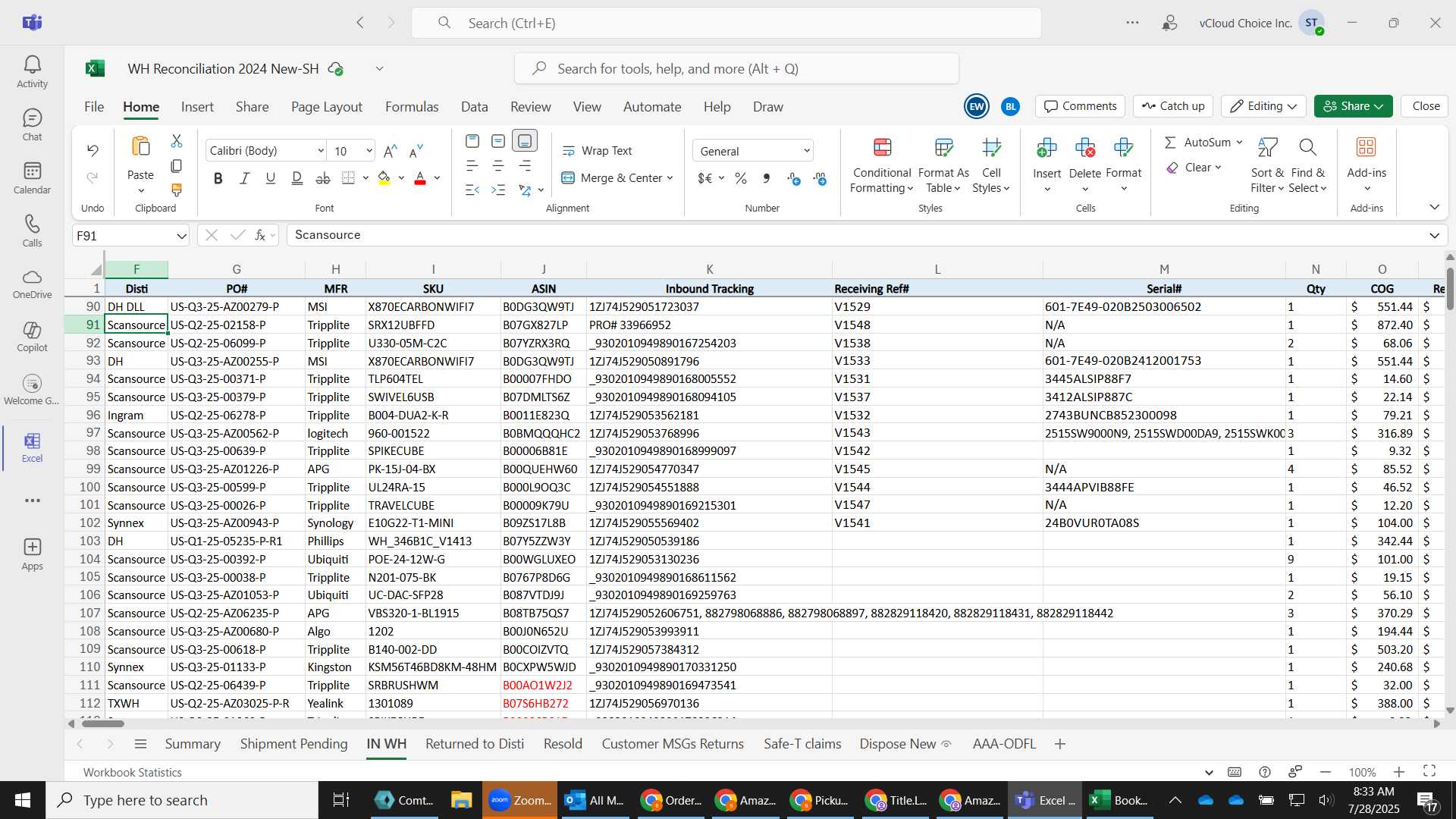The width and height of the screenshot is (1456, 819).
Task: Toggle Underline formatting
Action: [271, 178]
